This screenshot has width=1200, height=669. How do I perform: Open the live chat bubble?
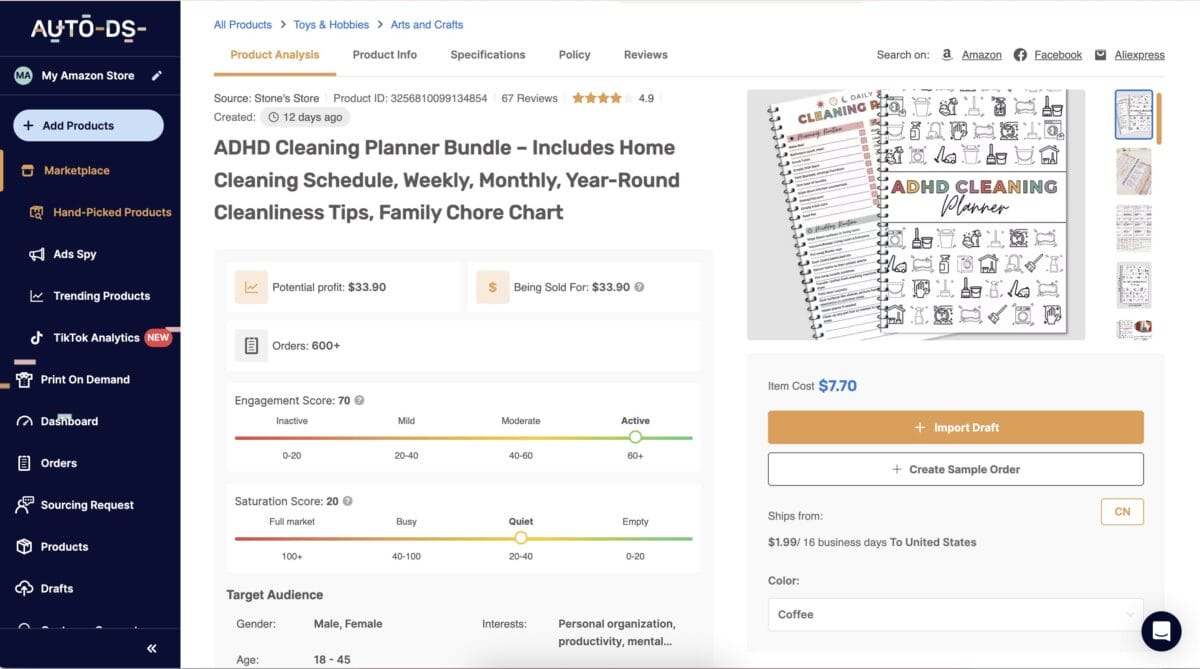point(1161,631)
